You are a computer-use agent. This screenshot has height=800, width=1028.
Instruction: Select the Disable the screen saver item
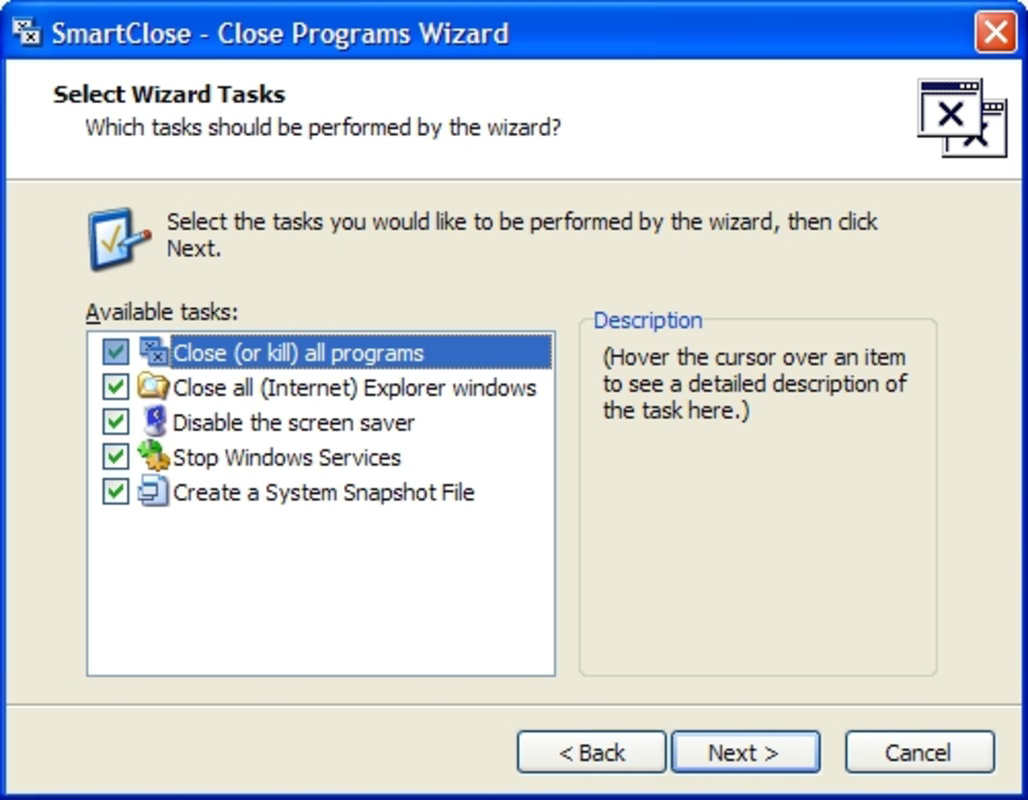tap(293, 423)
